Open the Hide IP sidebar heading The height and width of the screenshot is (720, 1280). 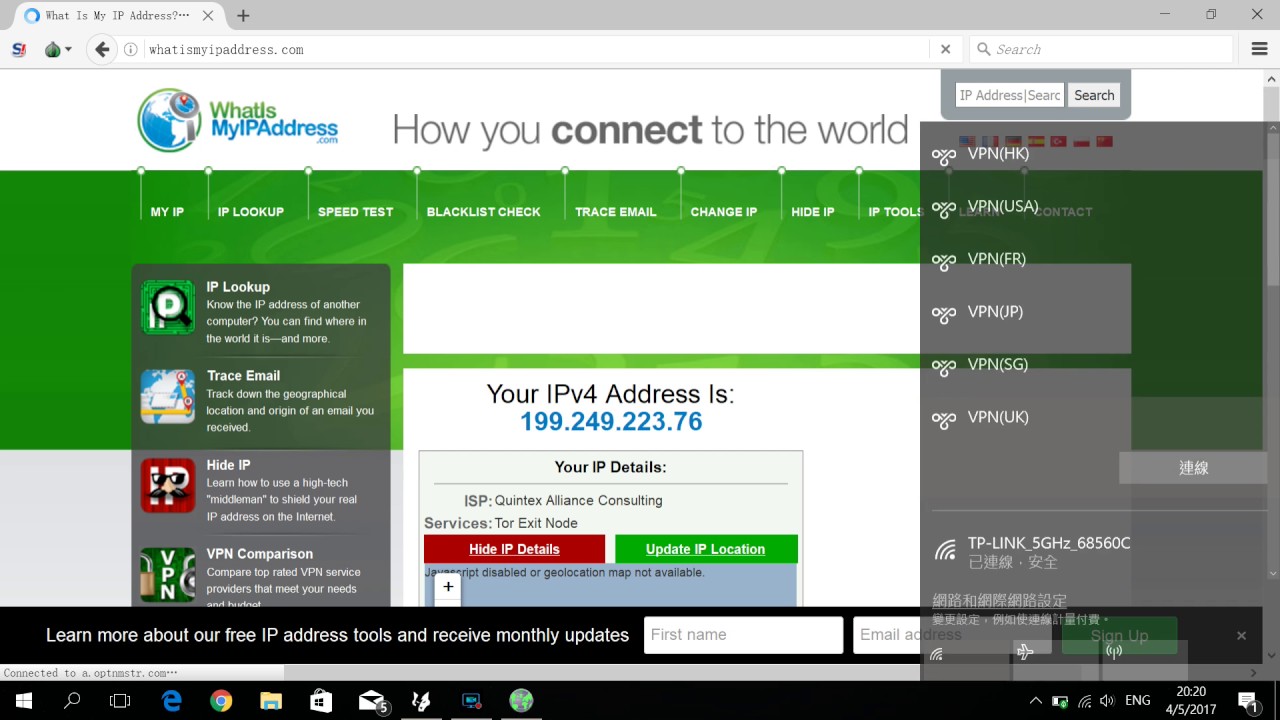(x=228, y=465)
